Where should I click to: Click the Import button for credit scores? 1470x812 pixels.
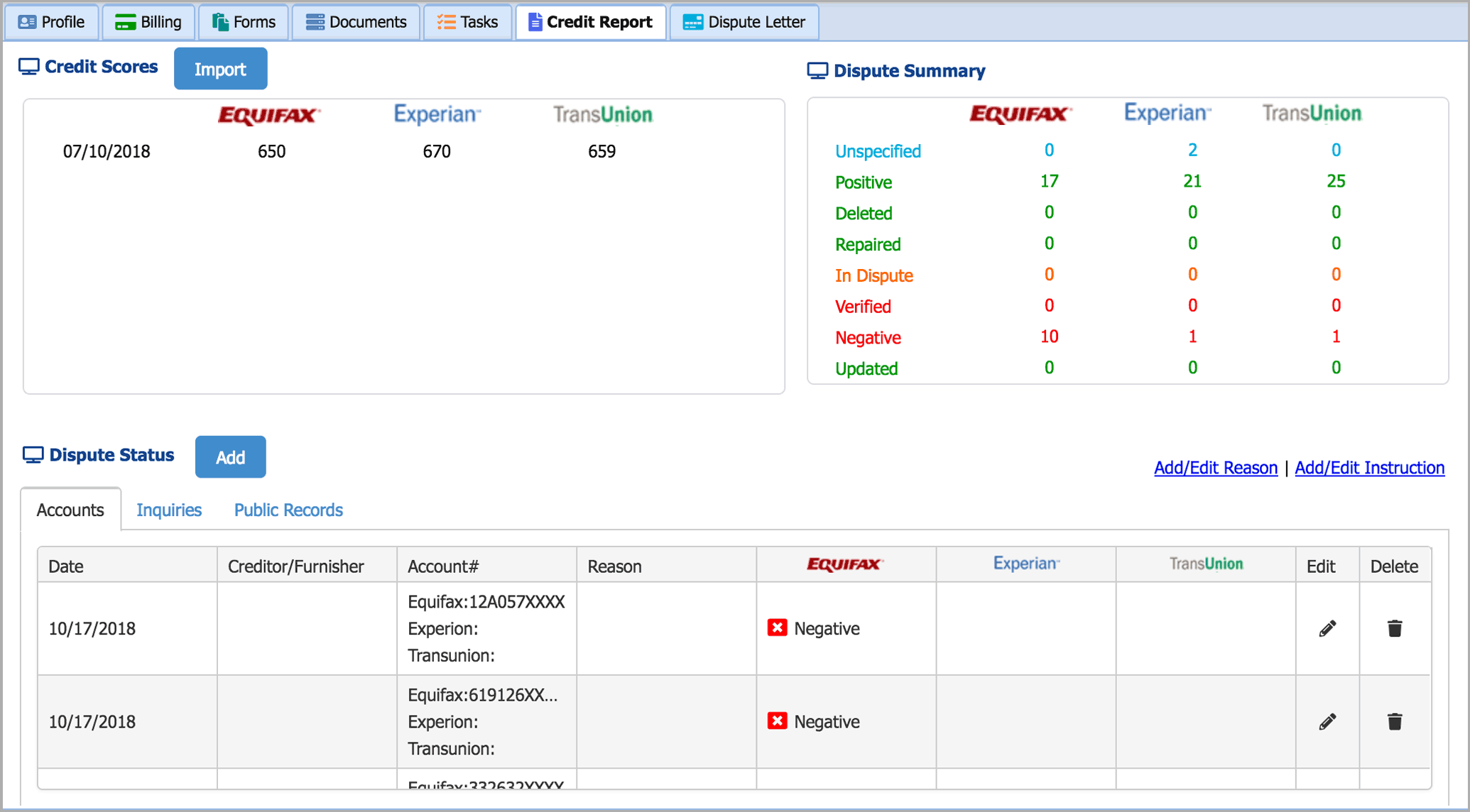[x=220, y=68]
